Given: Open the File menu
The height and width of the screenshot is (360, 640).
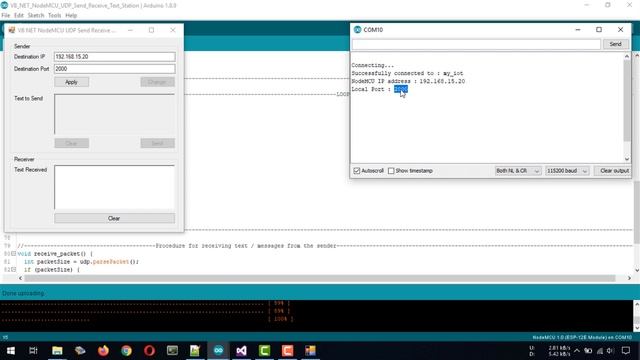Looking at the screenshot, I should tap(6, 16).
